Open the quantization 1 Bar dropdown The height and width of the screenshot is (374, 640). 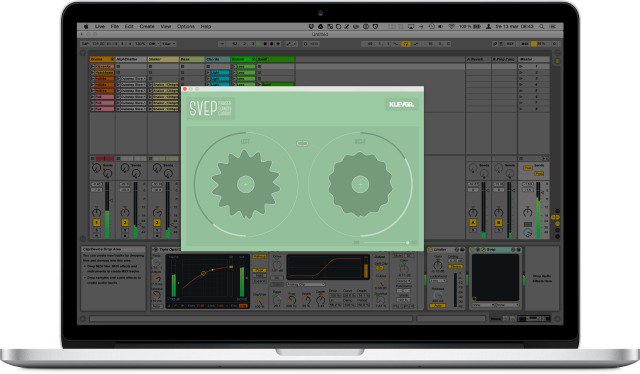pyautogui.click(x=168, y=44)
